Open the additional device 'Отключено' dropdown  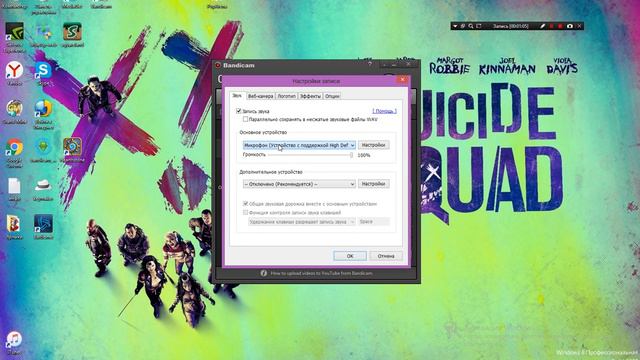click(x=299, y=184)
